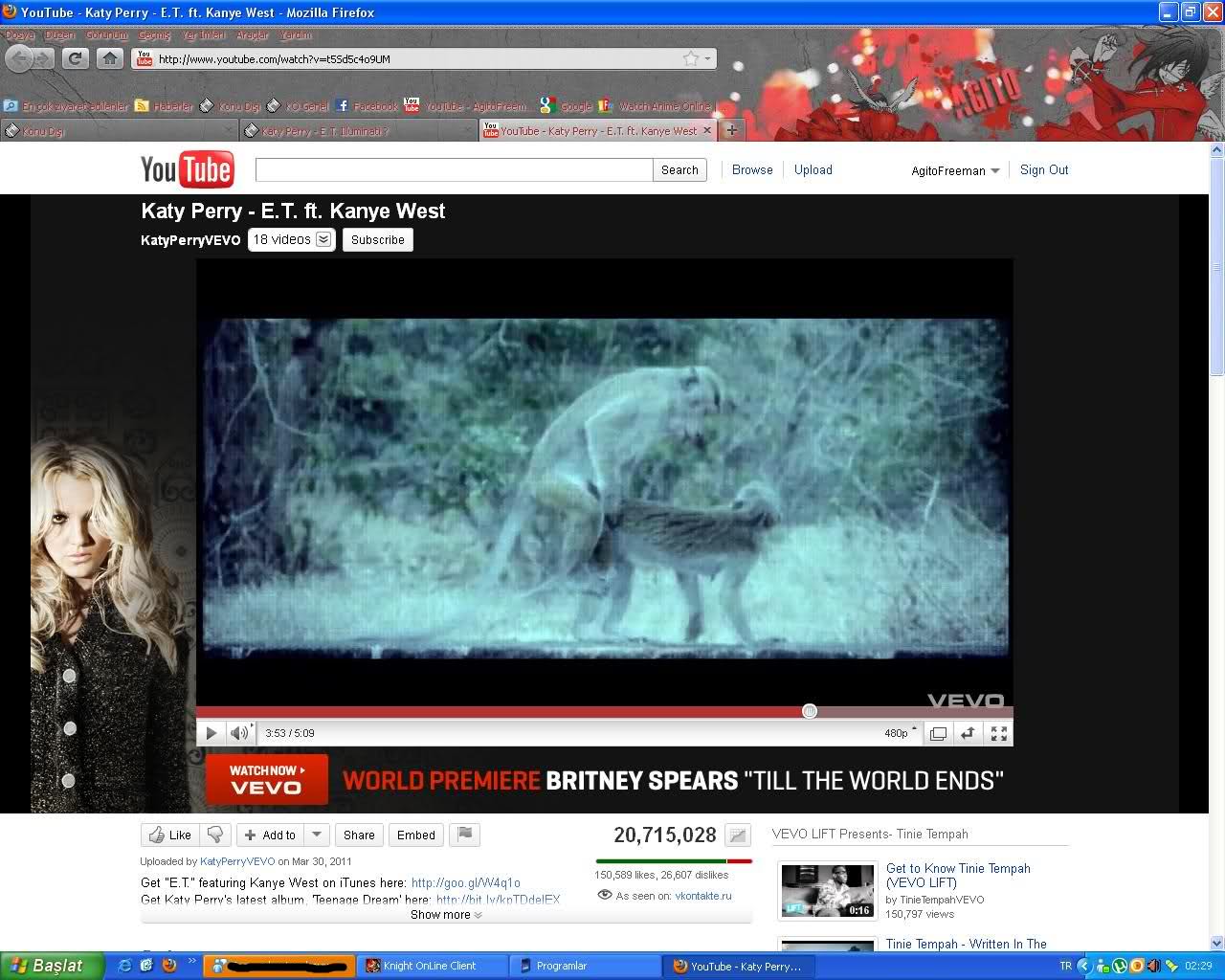Switch to Knight OnLine Client taskbar item
The height and width of the screenshot is (980, 1225).
[430, 967]
